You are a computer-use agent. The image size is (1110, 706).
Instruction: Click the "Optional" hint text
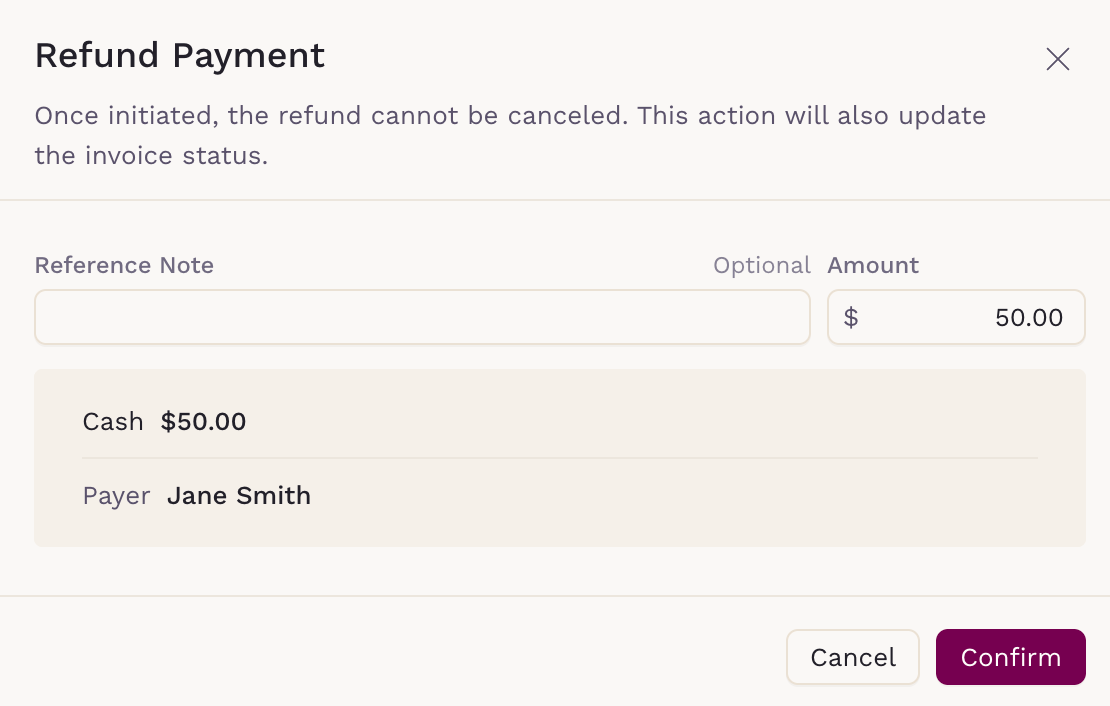tap(761, 265)
